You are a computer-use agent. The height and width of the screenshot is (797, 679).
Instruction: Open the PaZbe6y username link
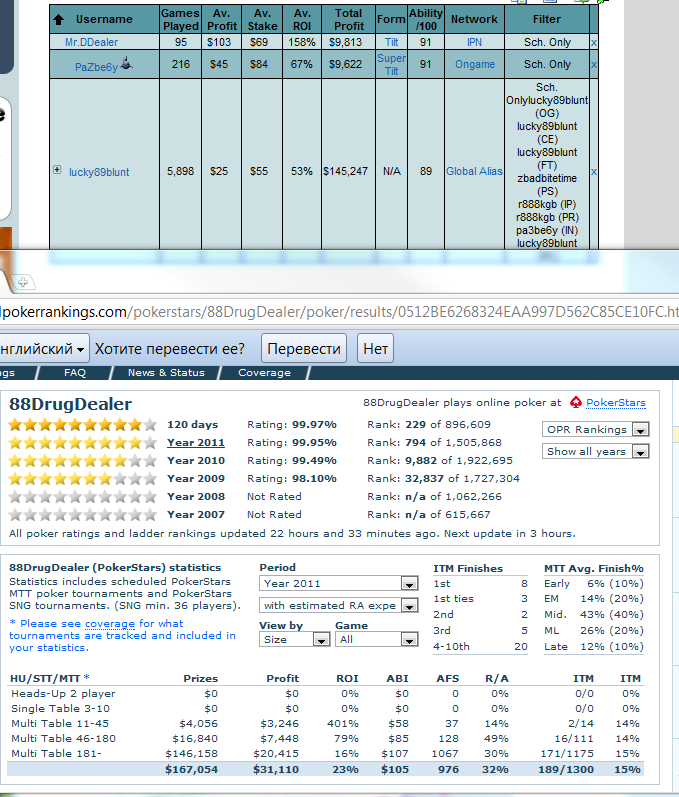97,67
